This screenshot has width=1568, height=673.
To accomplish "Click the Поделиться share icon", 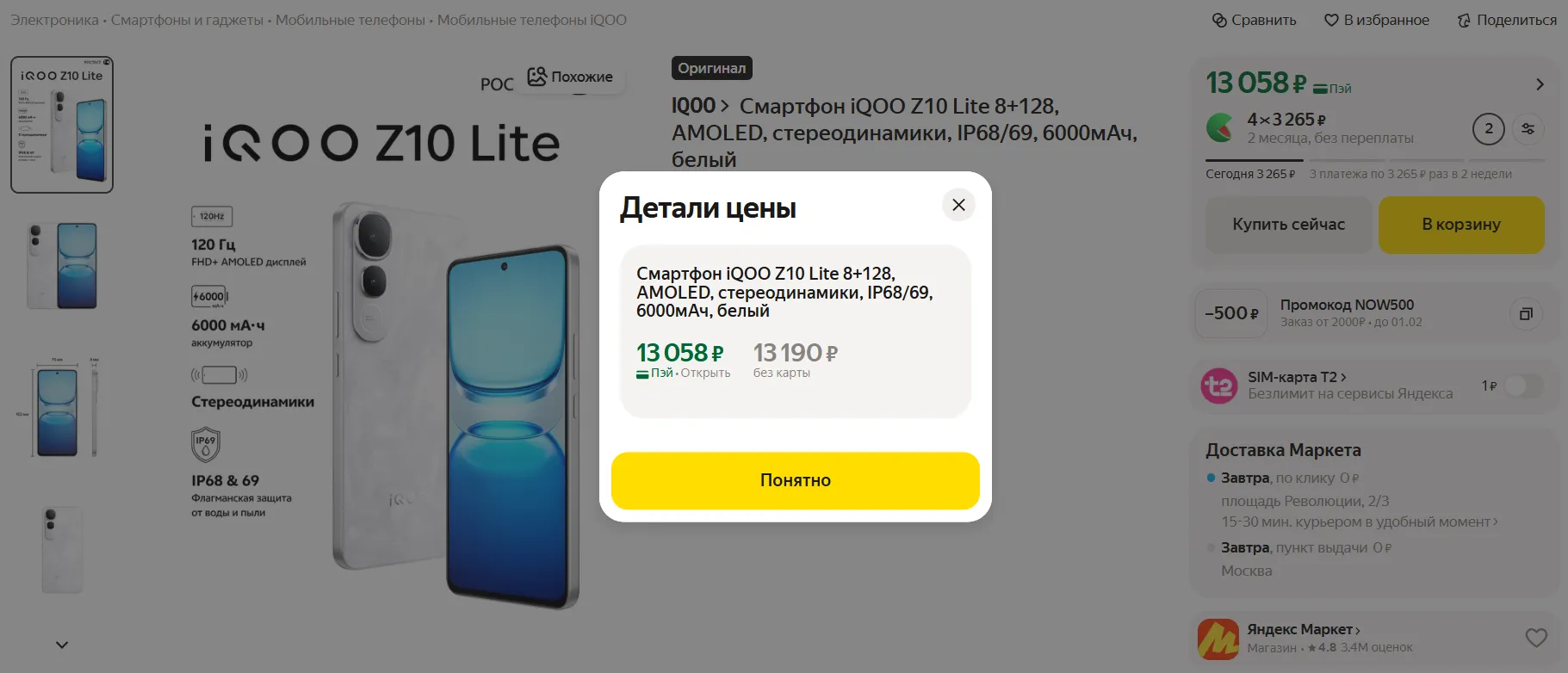I will click(1464, 21).
